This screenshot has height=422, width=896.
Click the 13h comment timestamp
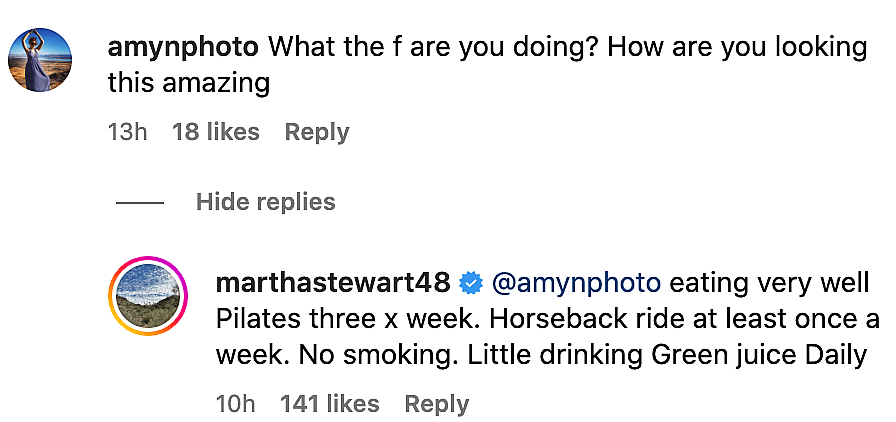(x=127, y=132)
